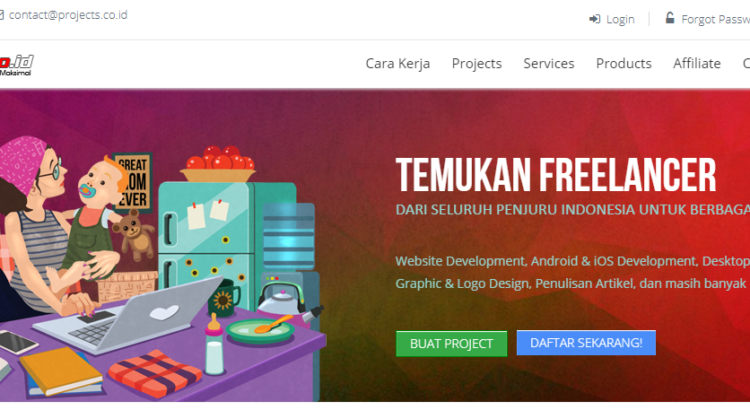The width and height of the screenshot is (750, 410).
Task: Click the bowl of red apples illustration
Action: [218, 165]
